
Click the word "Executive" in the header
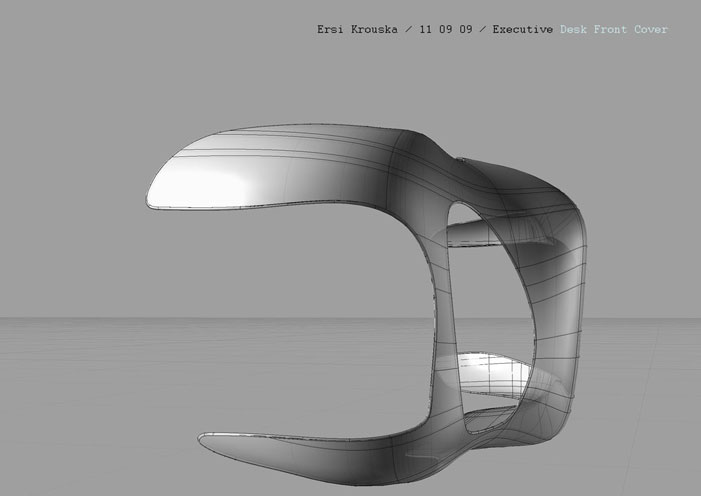[523, 30]
